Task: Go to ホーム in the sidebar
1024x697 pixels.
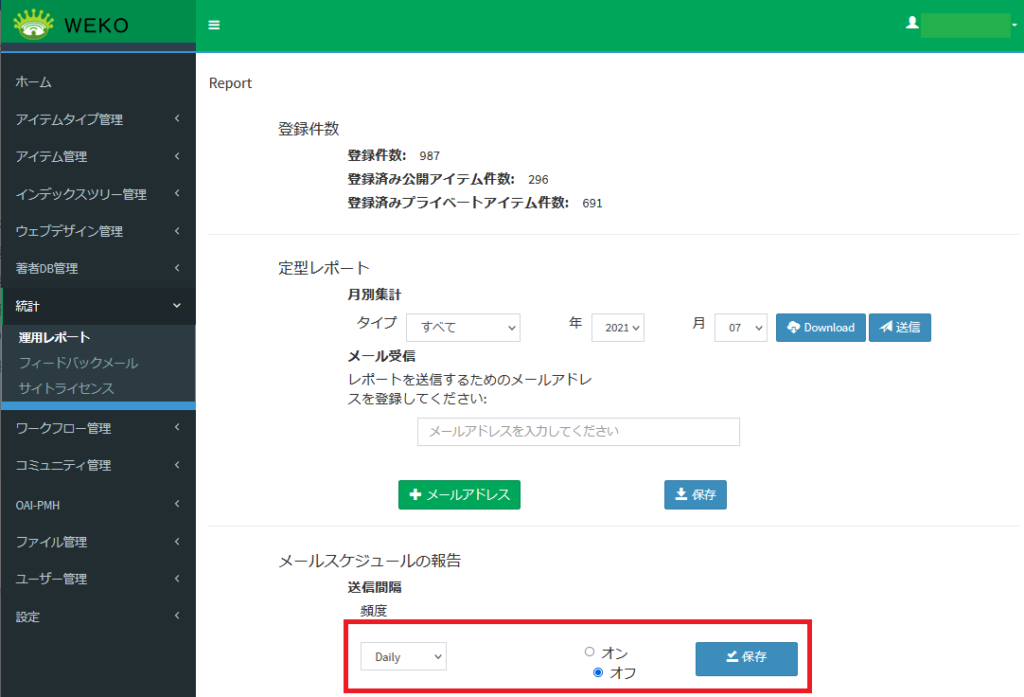Action: point(34,82)
